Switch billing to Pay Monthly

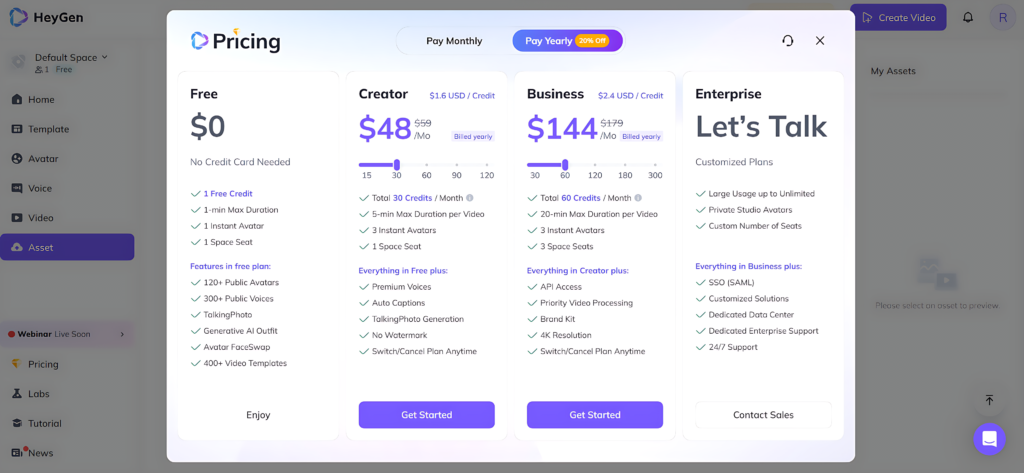click(x=454, y=41)
